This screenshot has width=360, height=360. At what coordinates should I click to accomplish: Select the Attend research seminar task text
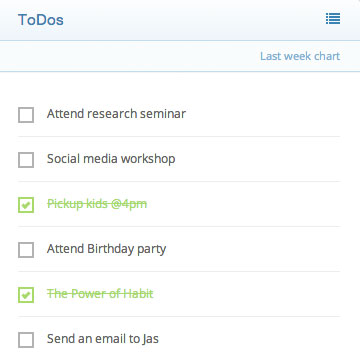click(116, 114)
